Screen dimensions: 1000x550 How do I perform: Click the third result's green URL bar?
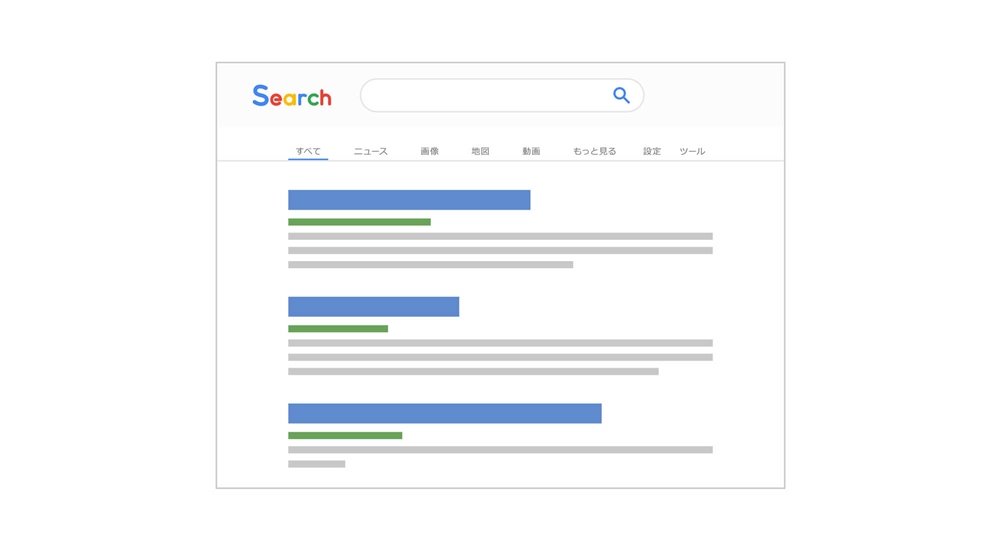345,435
